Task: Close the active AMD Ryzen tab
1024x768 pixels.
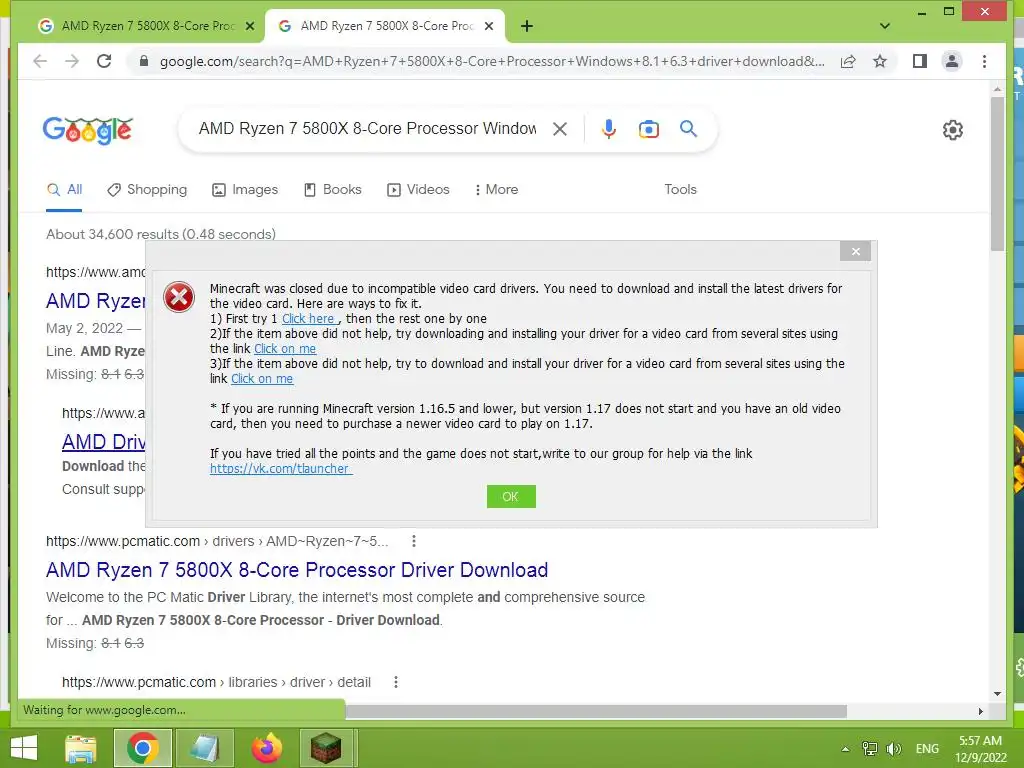Action: tap(489, 26)
